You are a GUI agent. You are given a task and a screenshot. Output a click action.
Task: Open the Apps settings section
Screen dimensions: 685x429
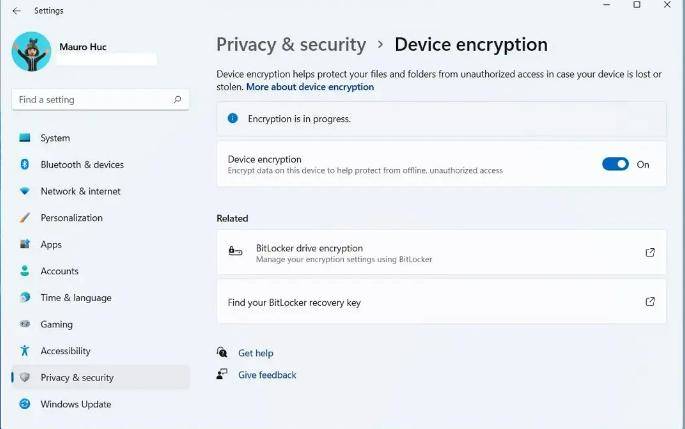pos(51,244)
